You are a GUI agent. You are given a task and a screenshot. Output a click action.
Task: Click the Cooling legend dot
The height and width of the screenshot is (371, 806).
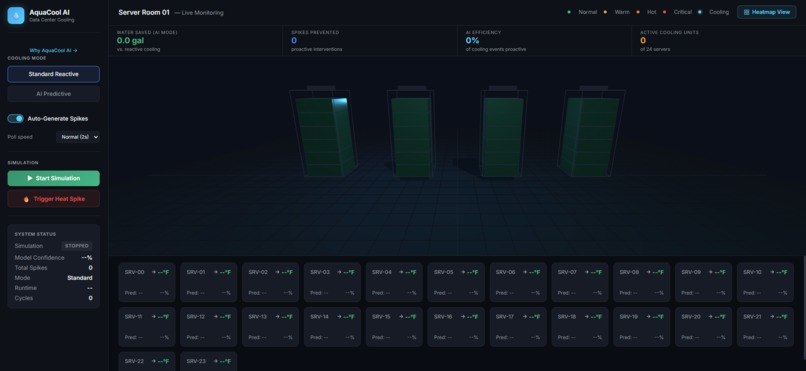700,12
